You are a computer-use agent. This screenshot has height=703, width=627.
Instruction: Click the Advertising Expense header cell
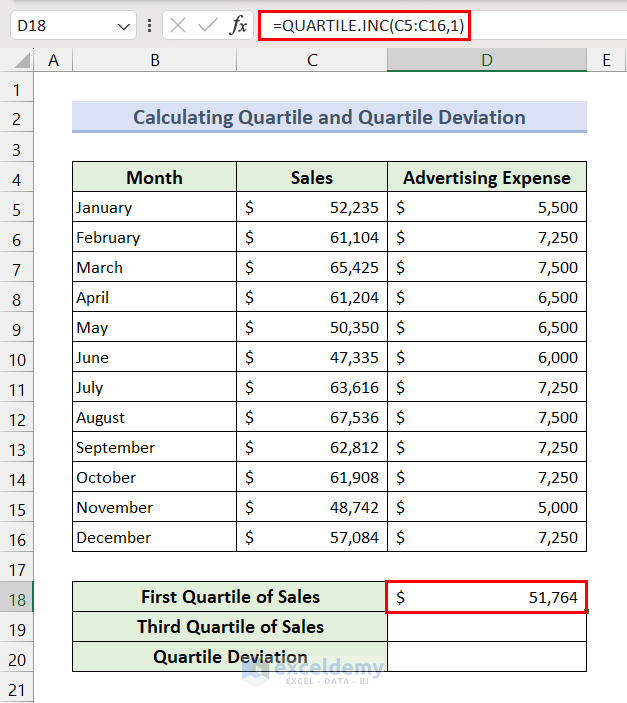(x=486, y=178)
